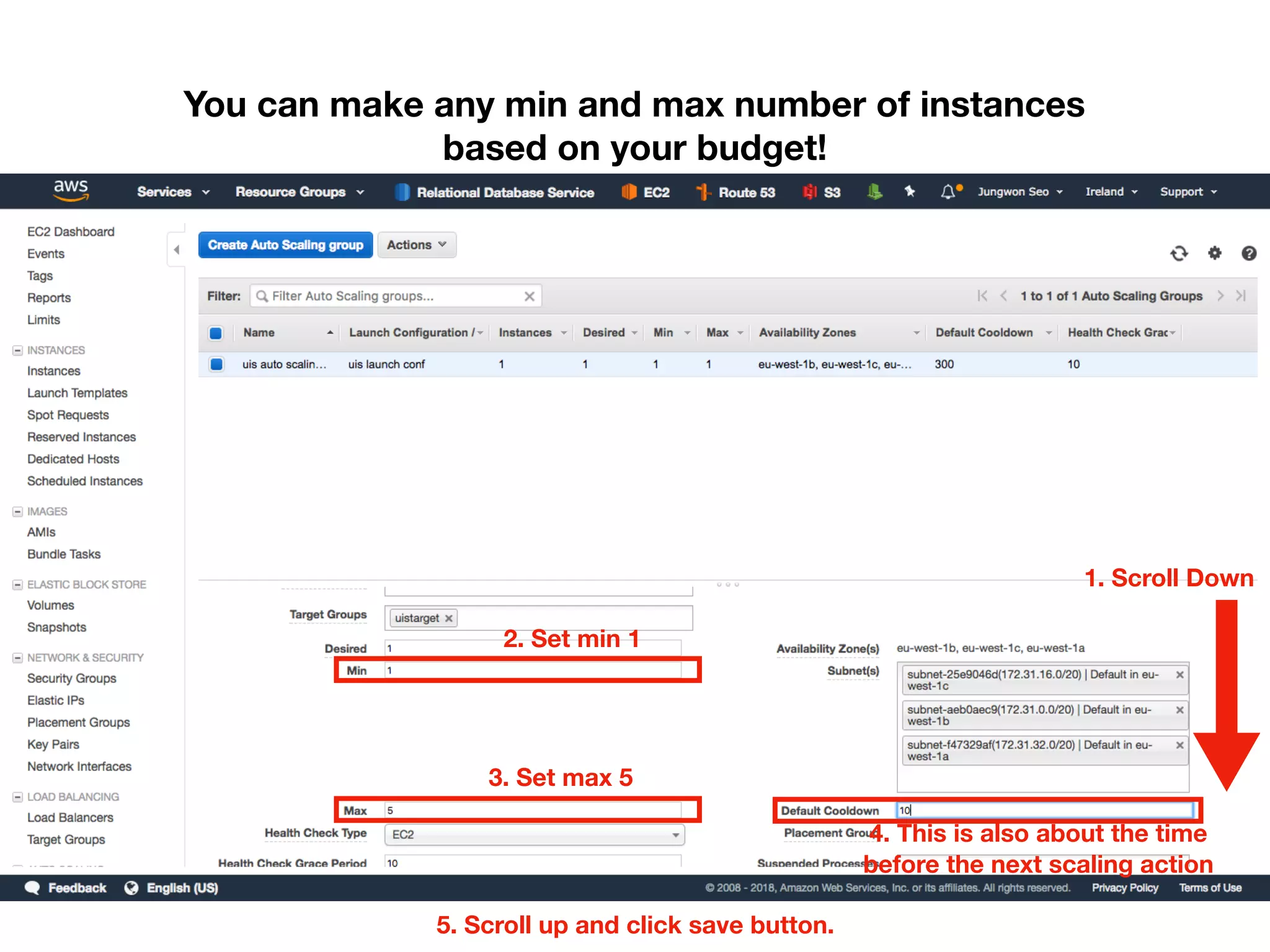Open Load Balancers in sidebar
This screenshot has width=1270, height=952.
(70, 818)
